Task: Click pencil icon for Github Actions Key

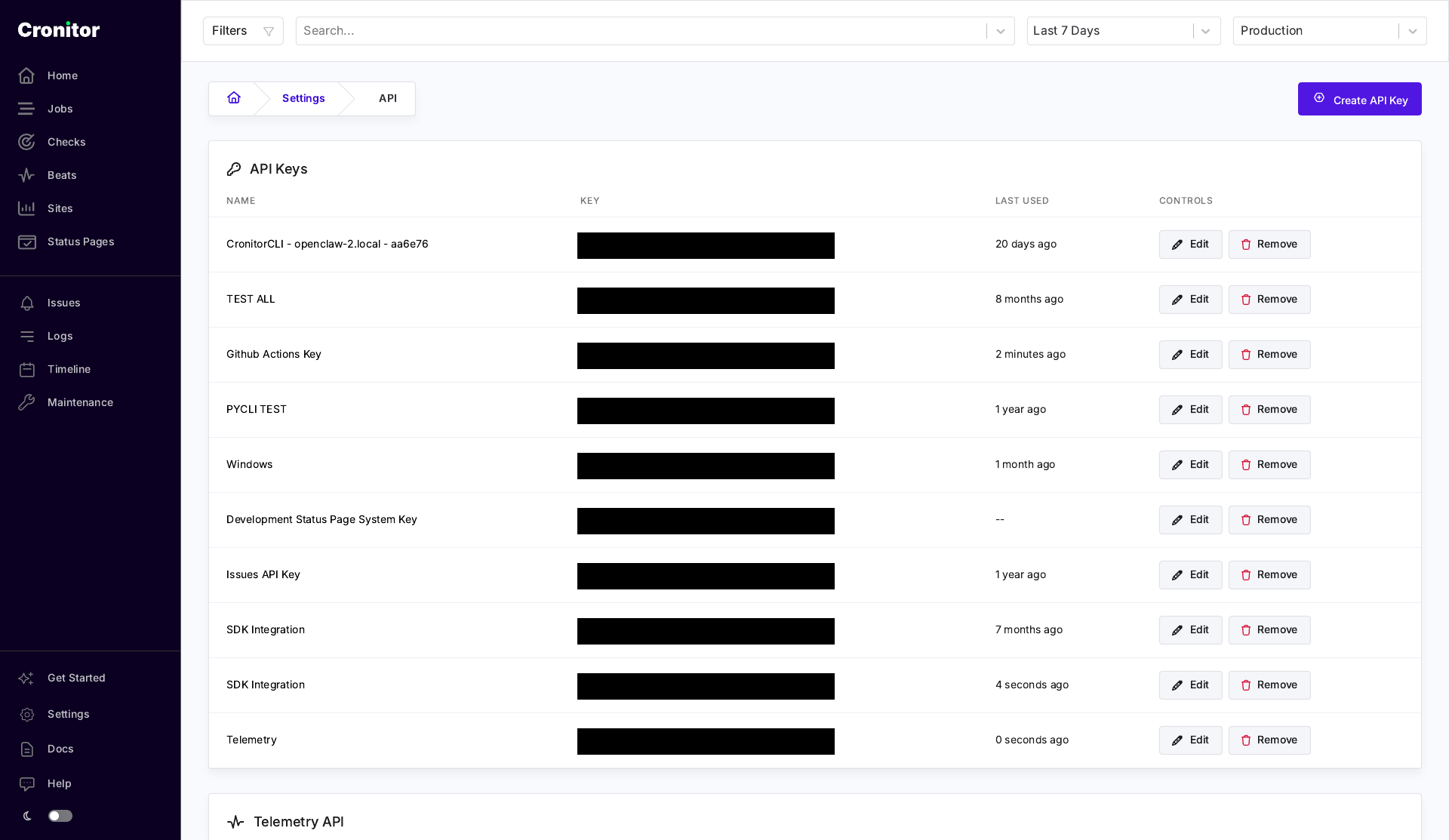Action: (x=1177, y=355)
